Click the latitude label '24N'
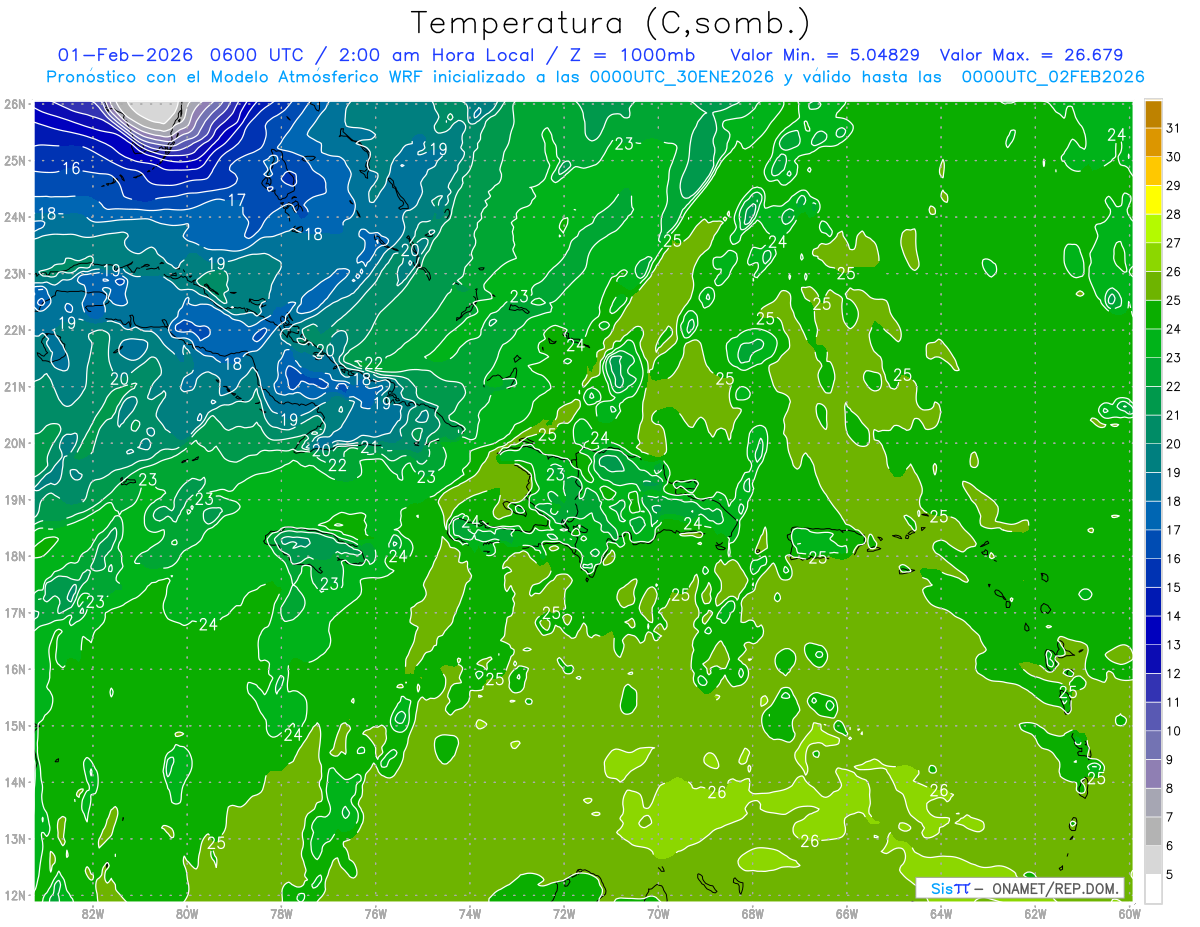This screenshot has width=1200, height=927. [x=14, y=217]
